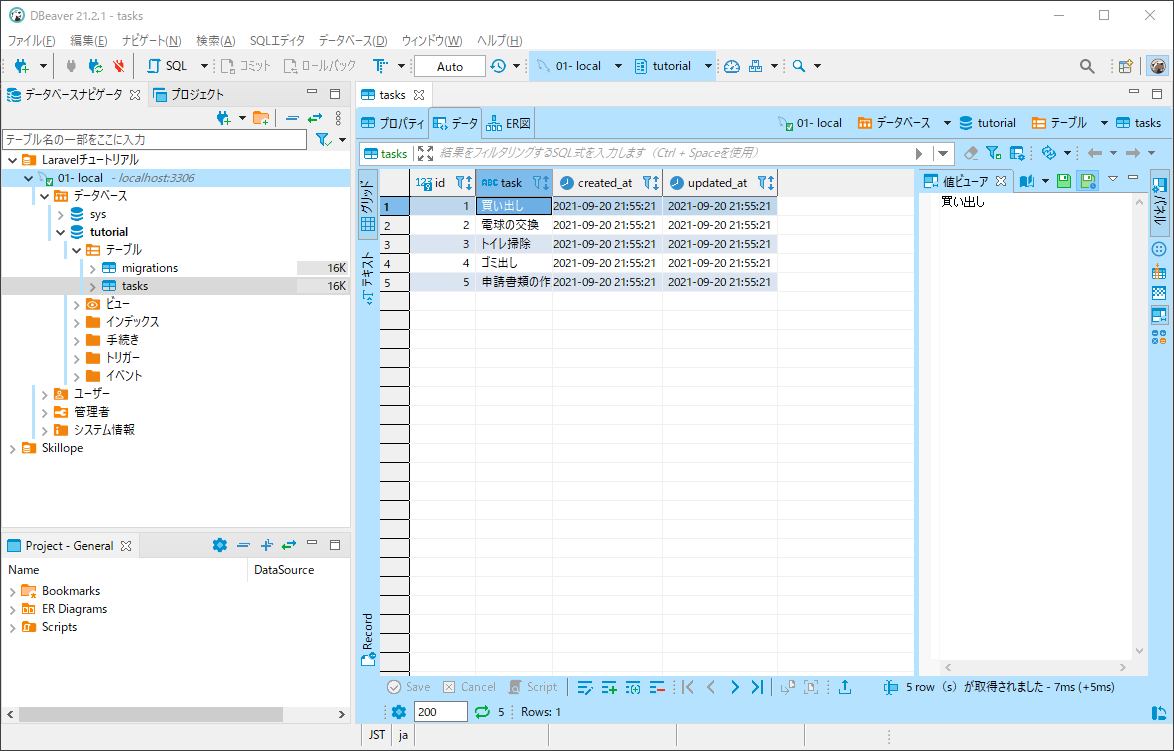Switch to the ER図 tab
Image resolution: width=1174 pixels, height=751 pixels.
tap(509, 123)
